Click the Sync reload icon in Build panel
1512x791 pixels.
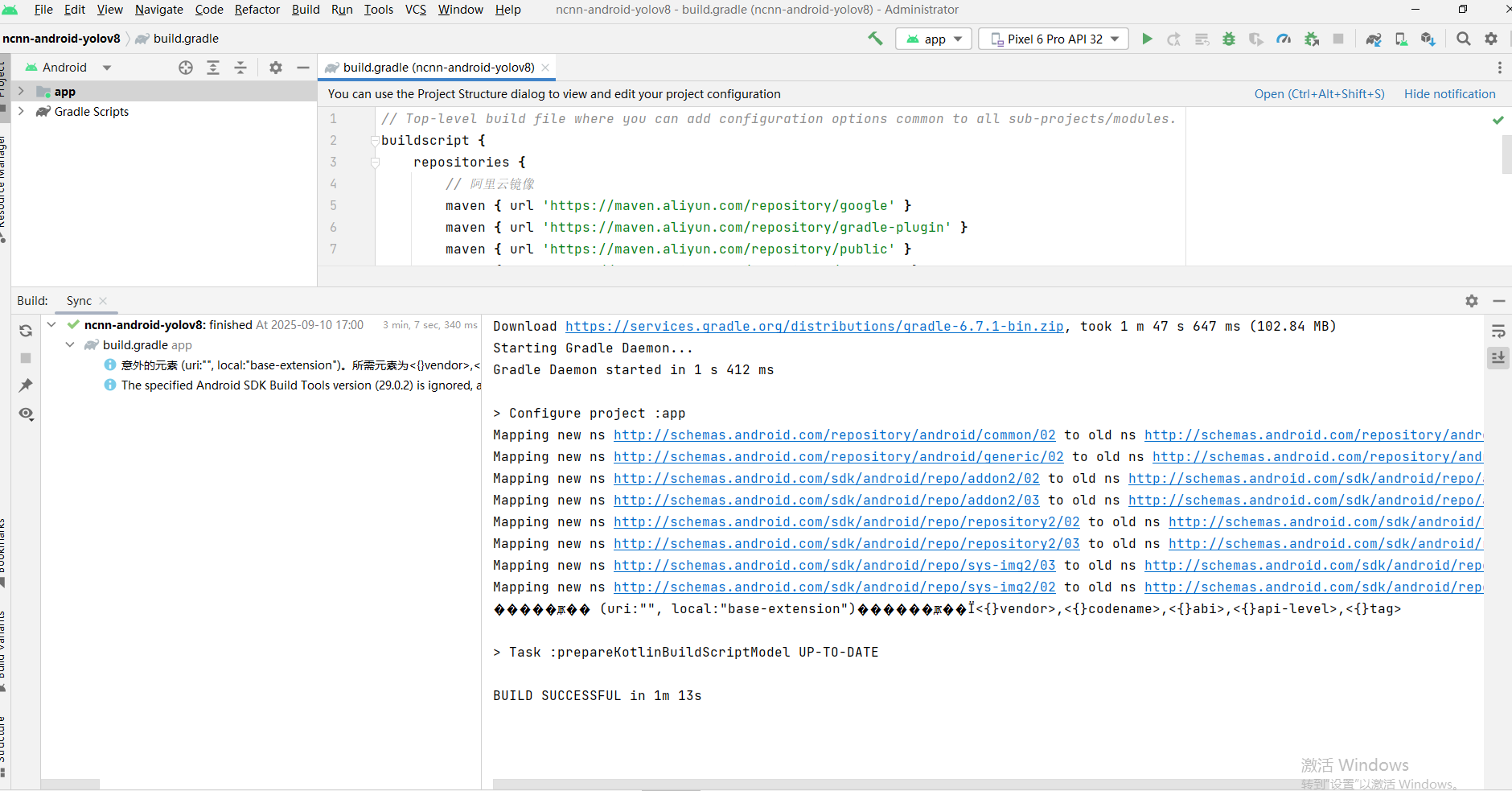point(26,331)
